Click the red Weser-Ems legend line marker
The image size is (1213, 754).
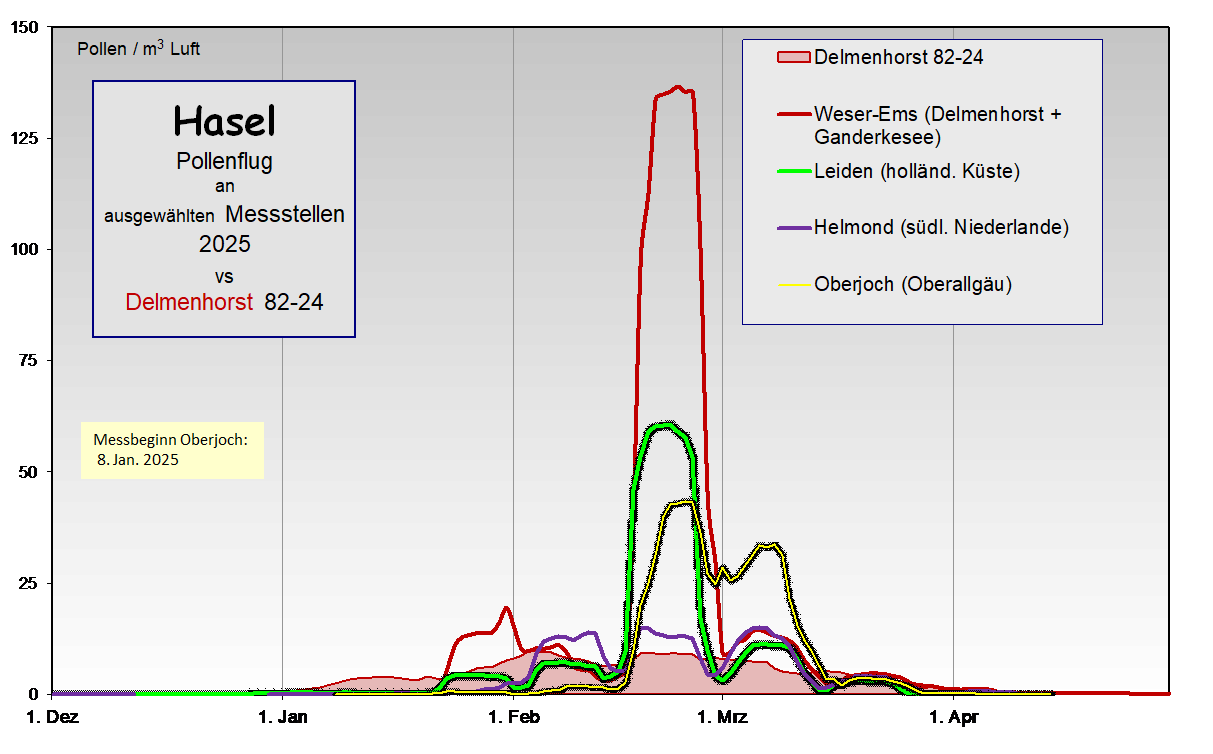(x=794, y=114)
